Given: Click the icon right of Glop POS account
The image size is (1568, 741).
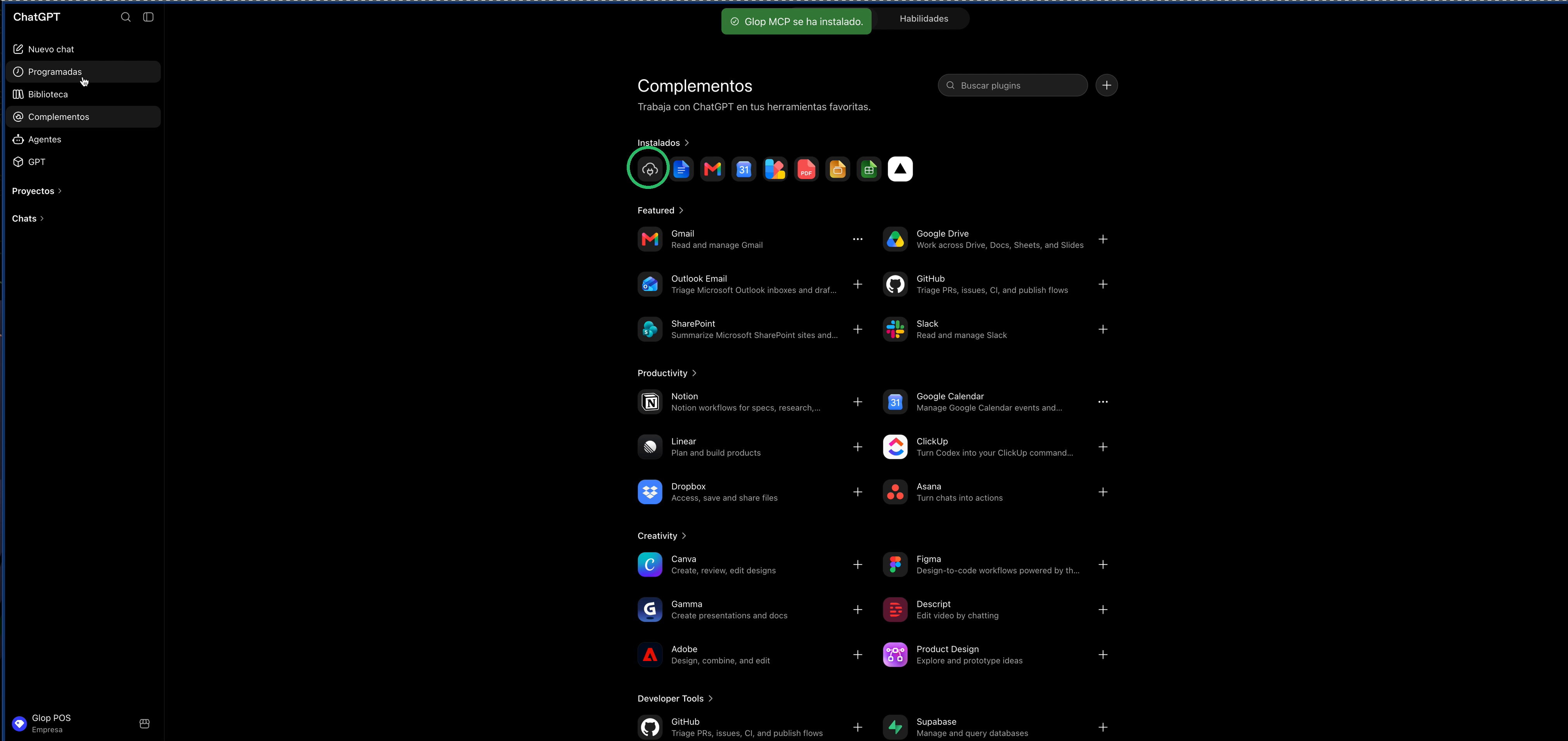Looking at the screenshot, I should point(144,723).
